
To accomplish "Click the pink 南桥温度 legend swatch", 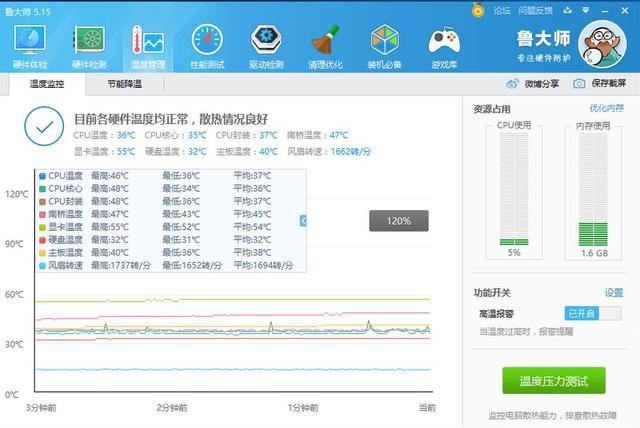I will coord(42,214).
